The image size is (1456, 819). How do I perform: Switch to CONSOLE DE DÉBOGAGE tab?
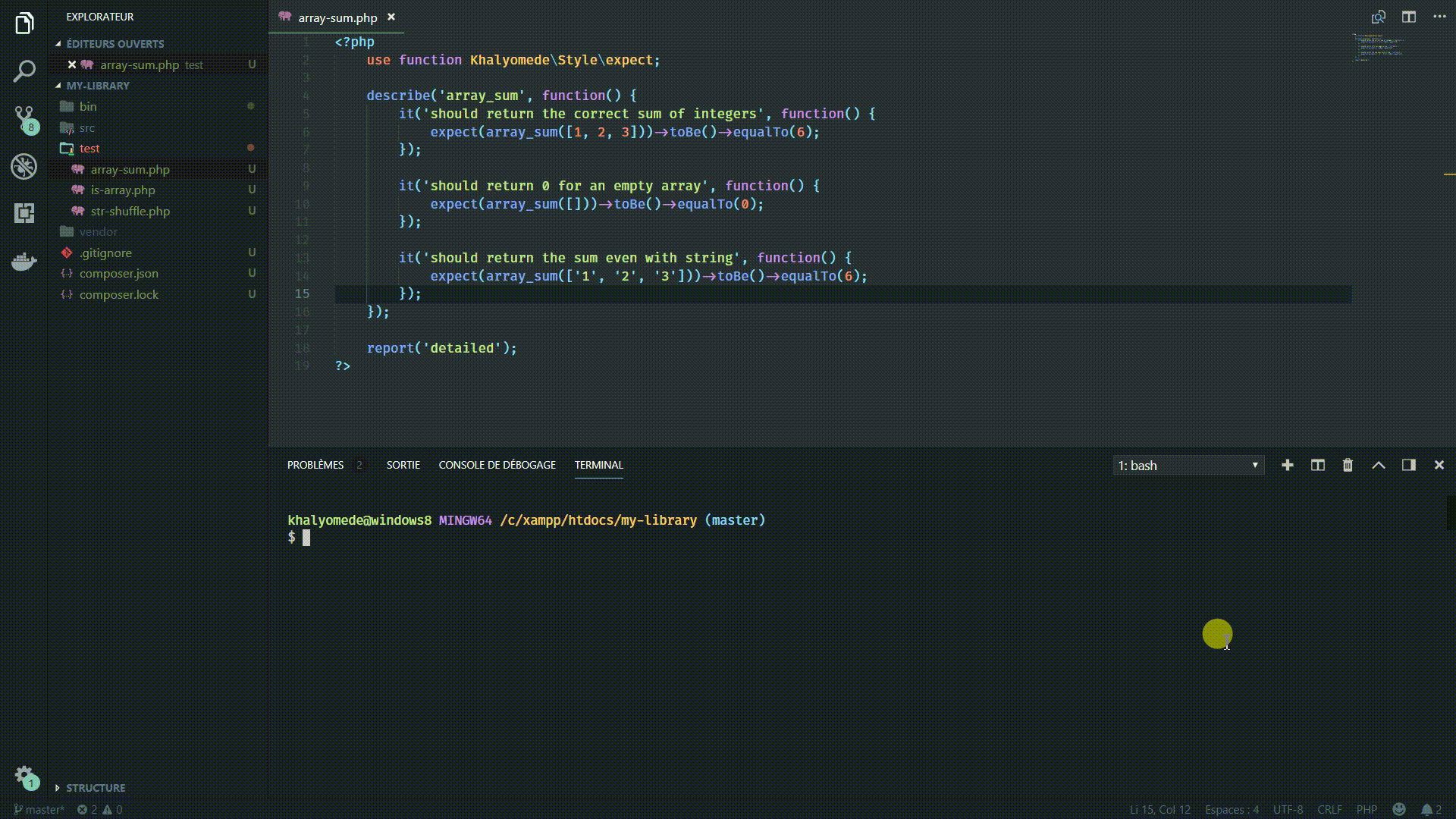click(497, 465)
